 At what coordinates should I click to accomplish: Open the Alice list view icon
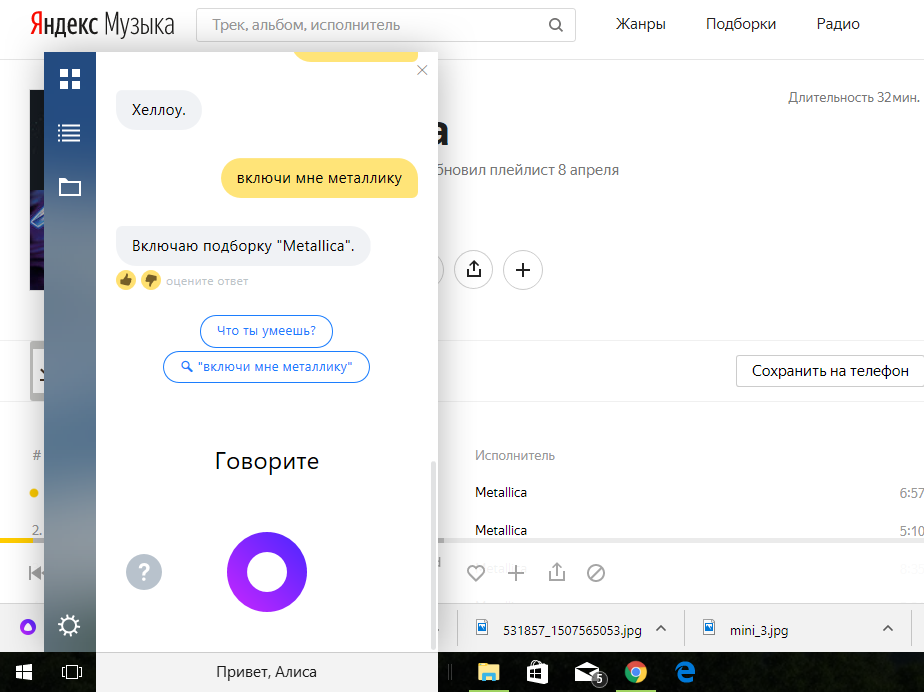[x=70, y=133]
